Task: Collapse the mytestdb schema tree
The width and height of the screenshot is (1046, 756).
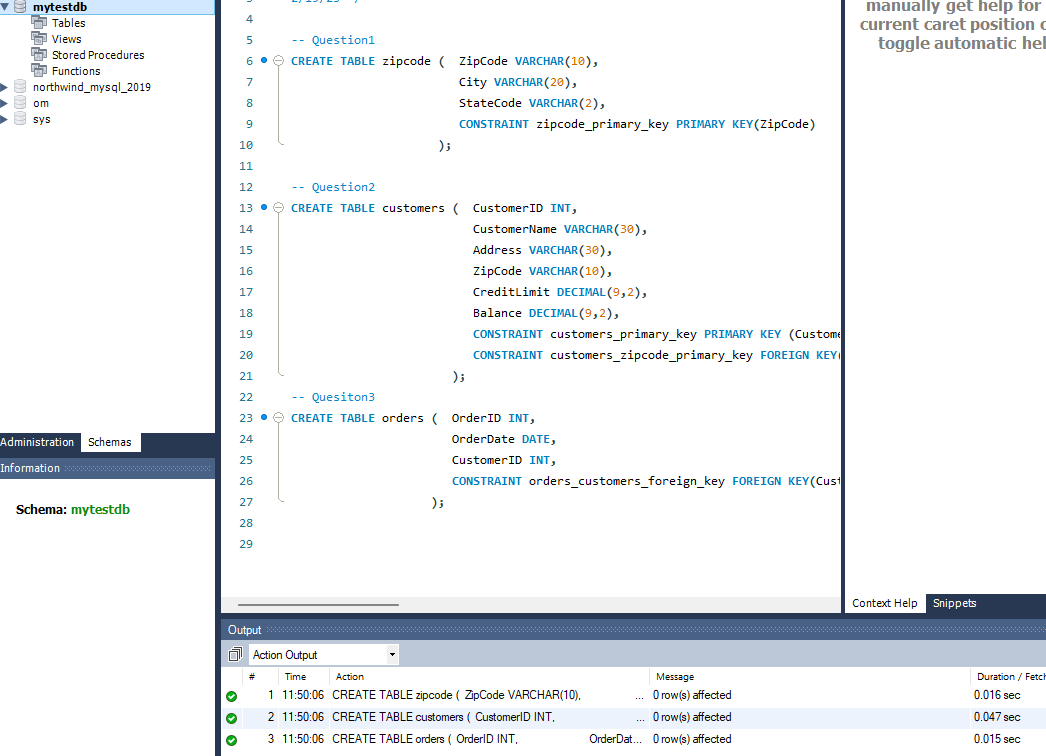Action: pos(5,7)
